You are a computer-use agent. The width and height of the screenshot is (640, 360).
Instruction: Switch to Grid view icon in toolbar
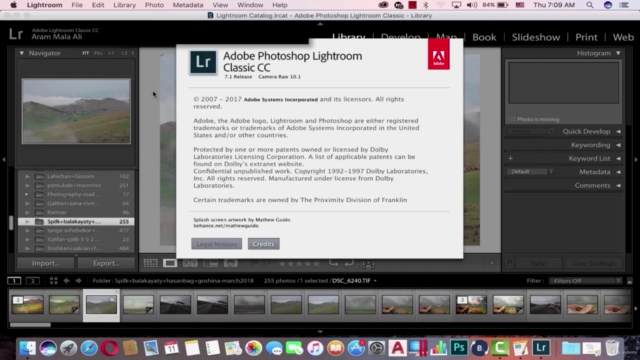click(150, 263)
